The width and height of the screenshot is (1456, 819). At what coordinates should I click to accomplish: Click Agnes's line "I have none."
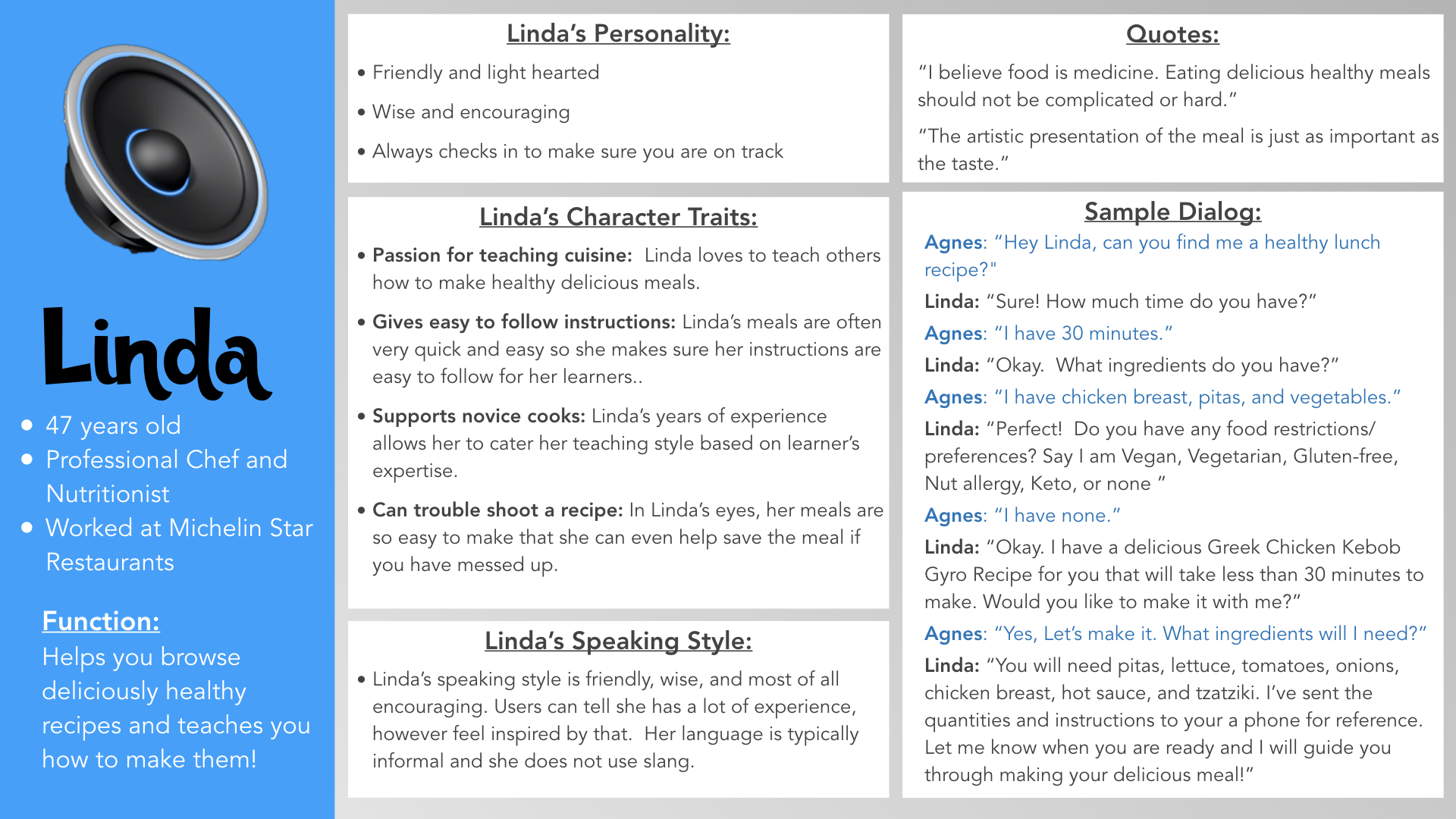1056,516
